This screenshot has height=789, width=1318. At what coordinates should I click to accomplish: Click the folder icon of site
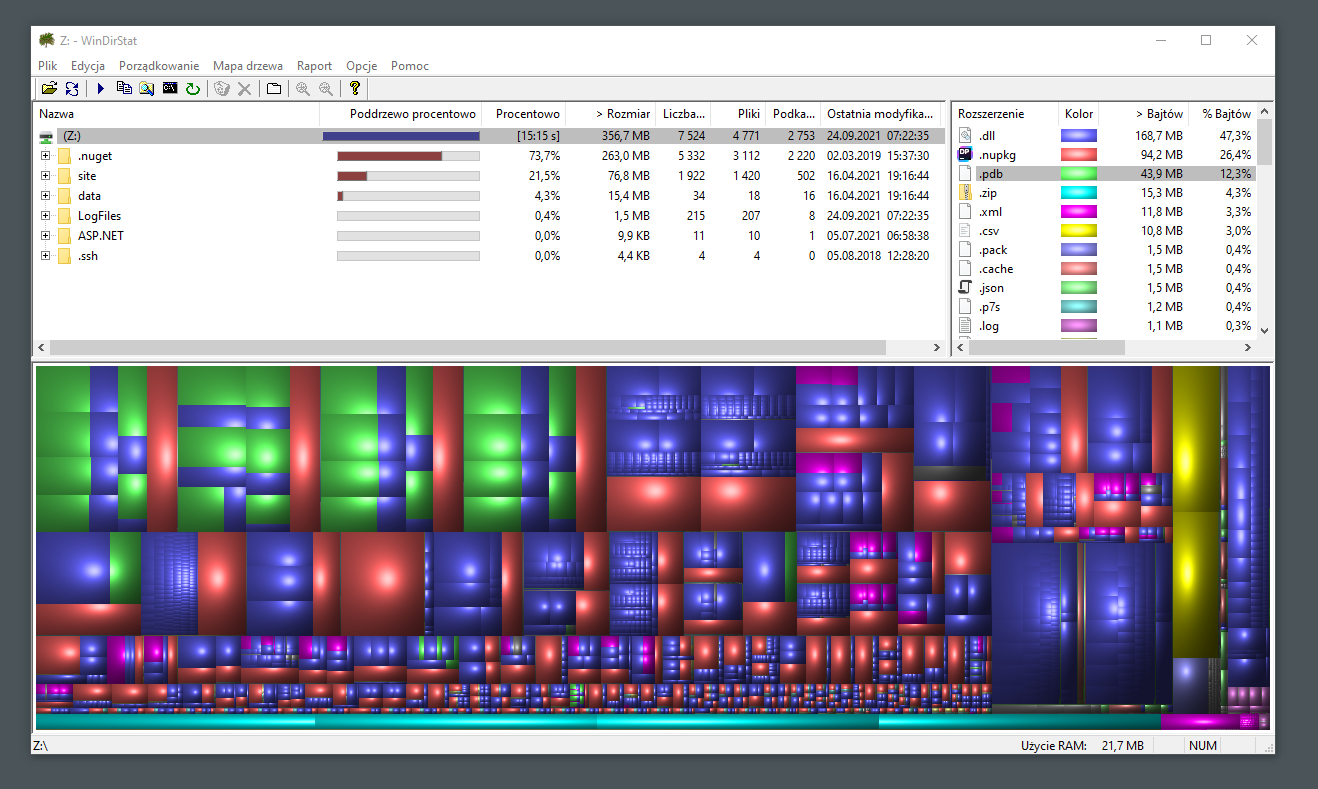tap(65, 176)
